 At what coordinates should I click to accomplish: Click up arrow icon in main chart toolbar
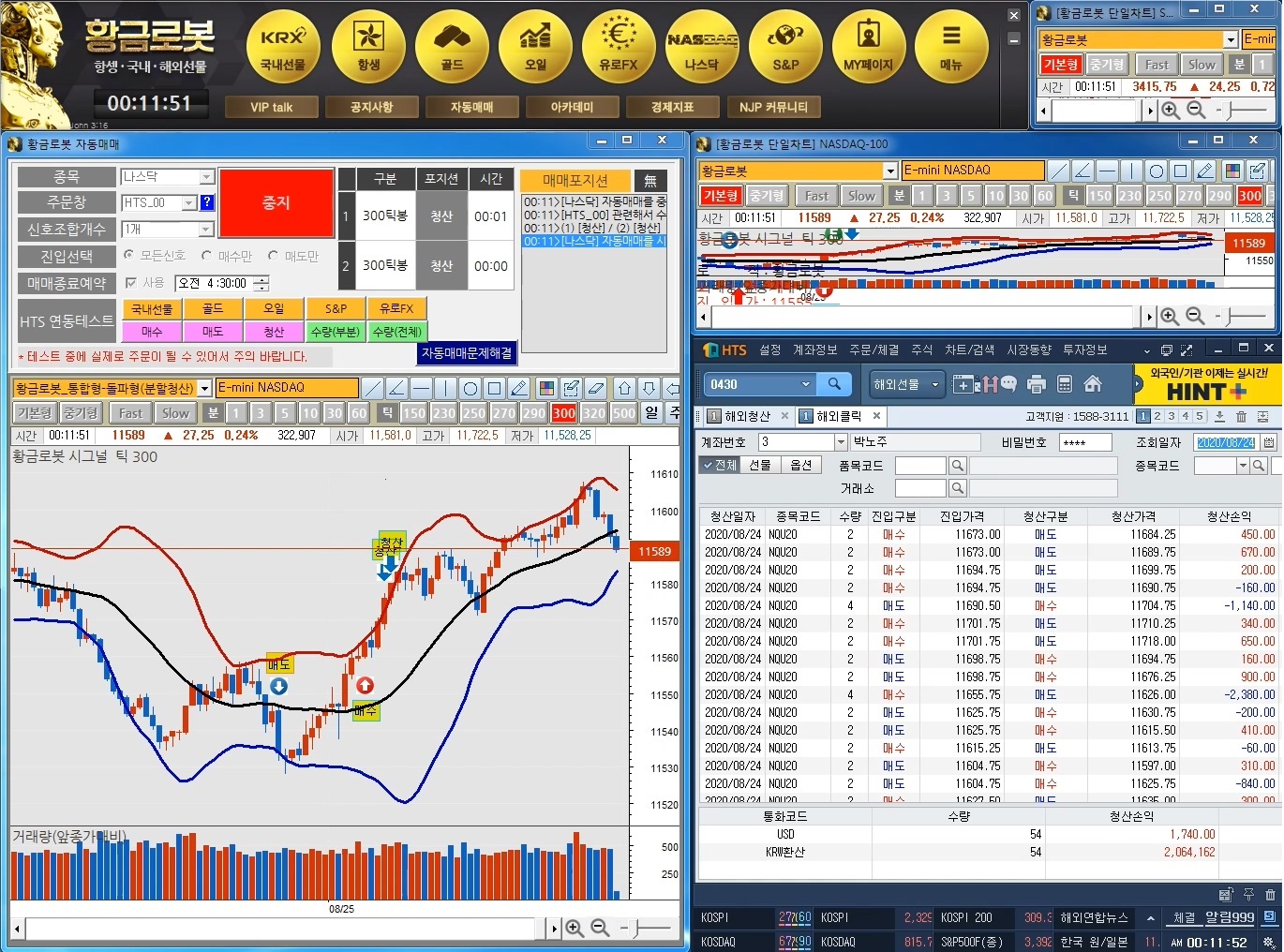pos(624,388)
